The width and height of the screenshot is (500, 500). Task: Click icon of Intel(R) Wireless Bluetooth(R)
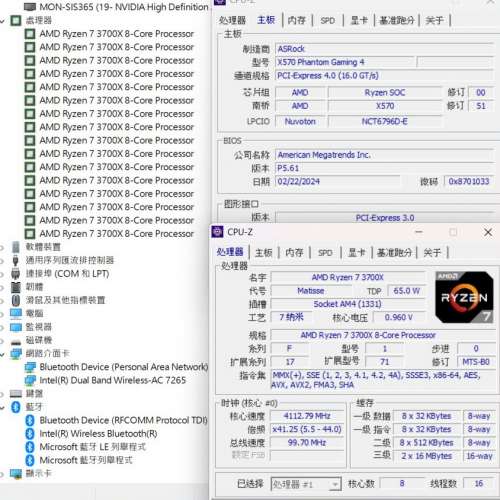(x=30, y=434)
